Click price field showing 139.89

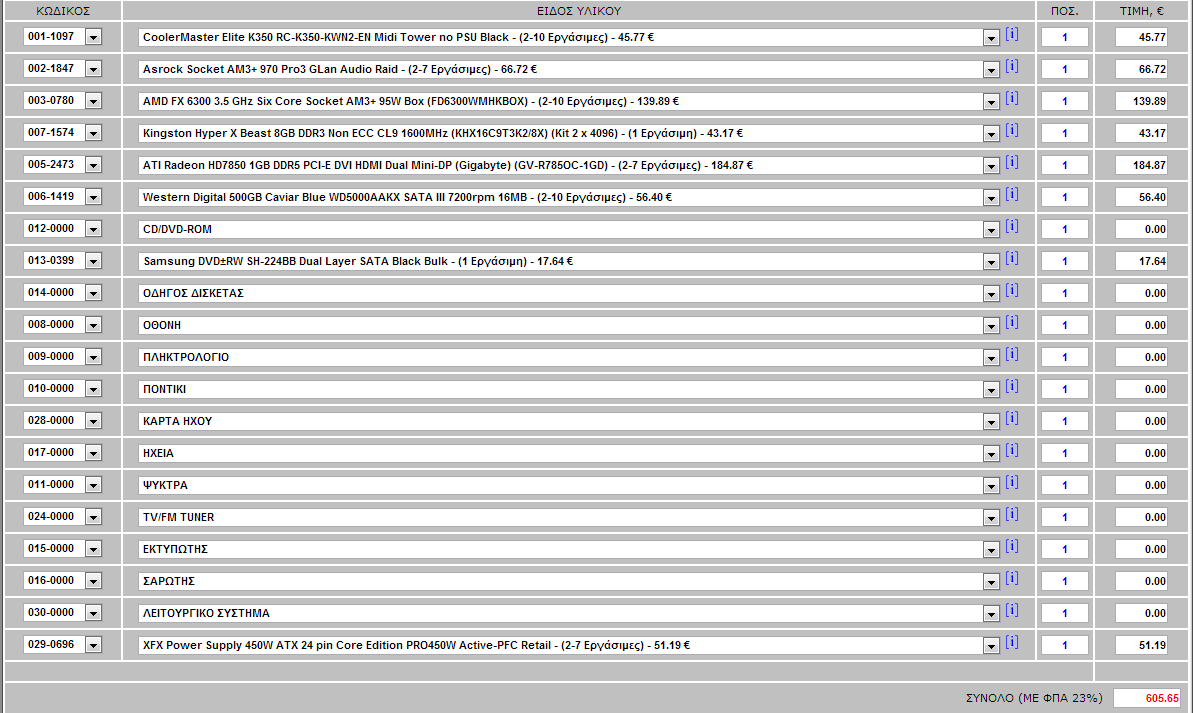point(1141,101)
